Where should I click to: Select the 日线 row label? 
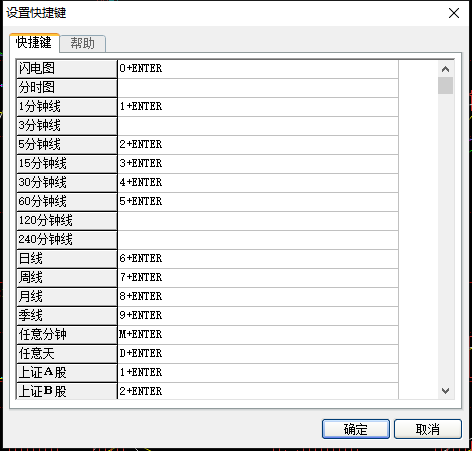pyautogui.click(x=67, y=259)
